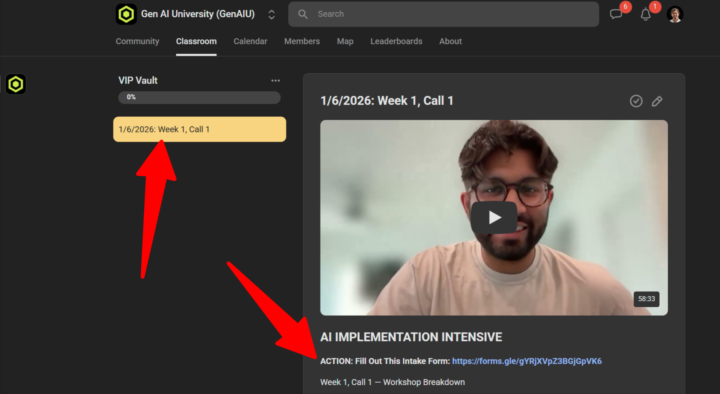Select lesson 1/6/2026: Week 1, Call 1

(200, 129)
